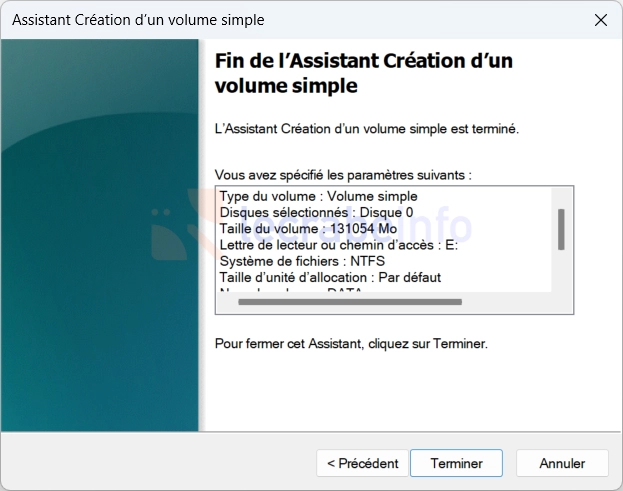
Task: Select the 'Taille d'unité d'allocation' line
Action: [x=330, y=276]
